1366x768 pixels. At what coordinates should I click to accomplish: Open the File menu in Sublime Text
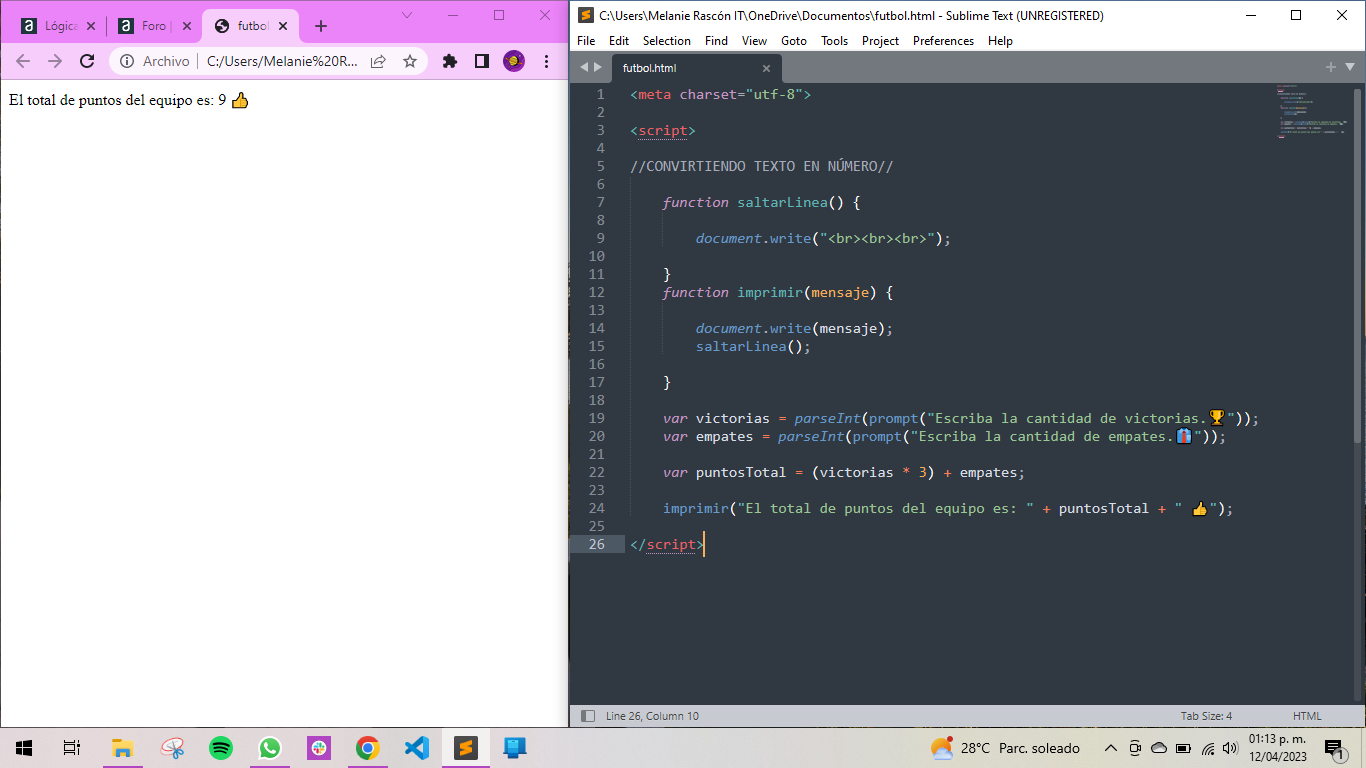586,41
